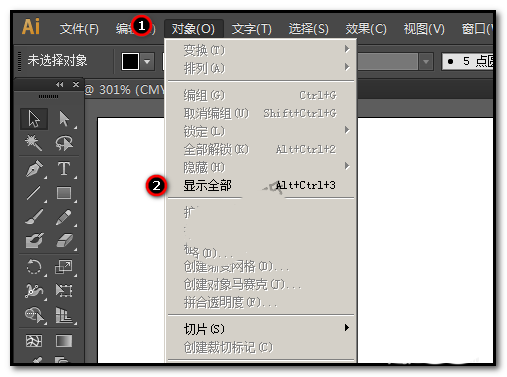Select the Pen tool
Screen dimensions: 507x377
coord(34,169)
